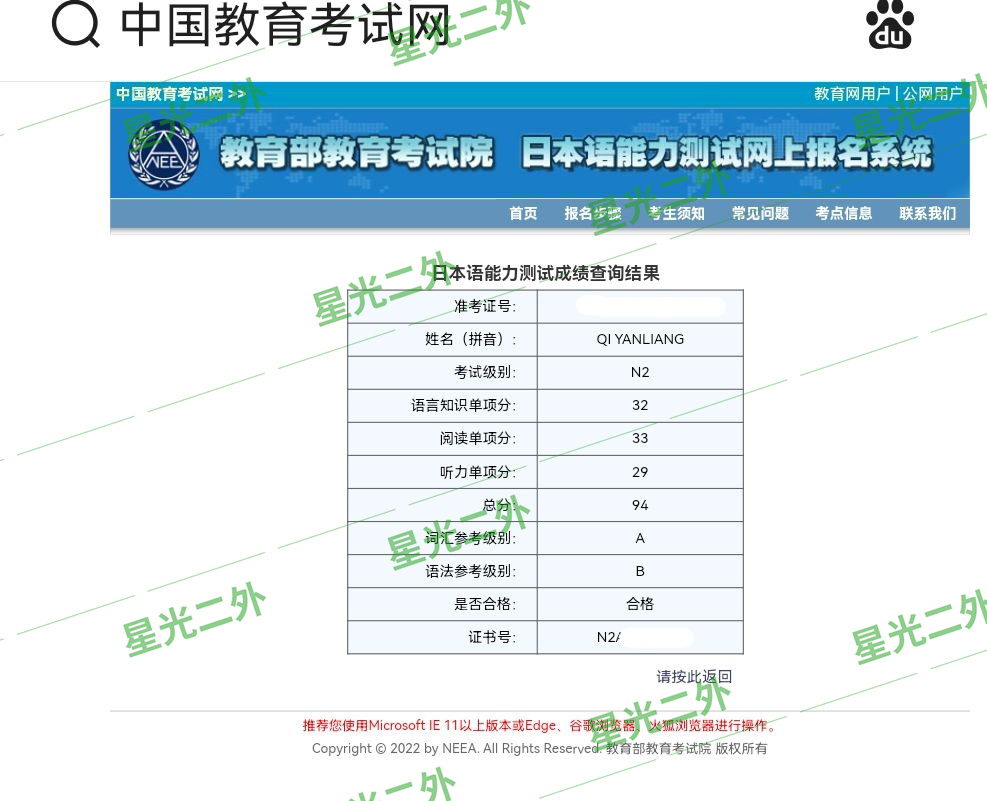Click the 姓名（拼音） label
This screenshot has height=801, width=987.
pyautogui.click(x=471, y=339)
